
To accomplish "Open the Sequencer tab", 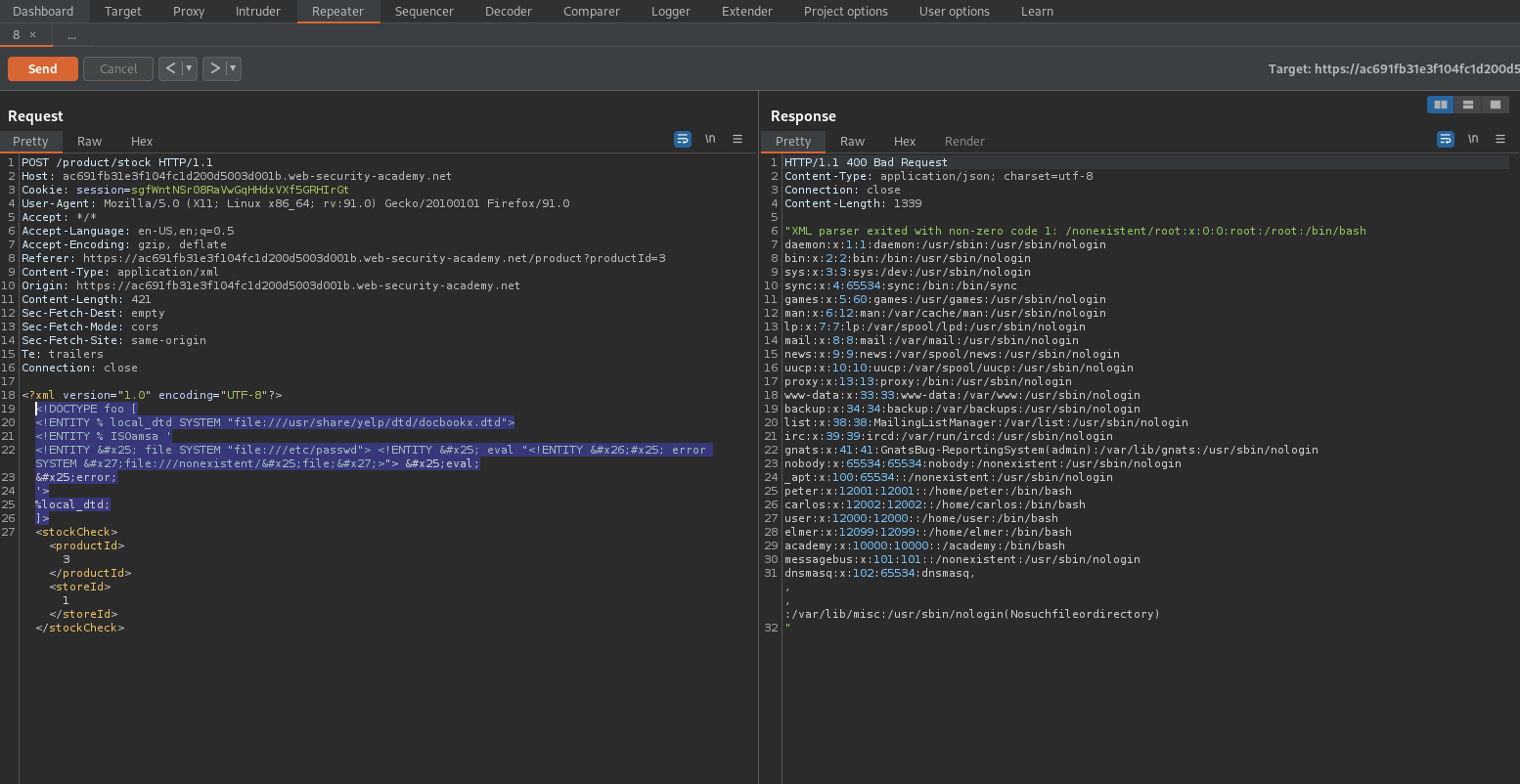I will click(425, 11).
